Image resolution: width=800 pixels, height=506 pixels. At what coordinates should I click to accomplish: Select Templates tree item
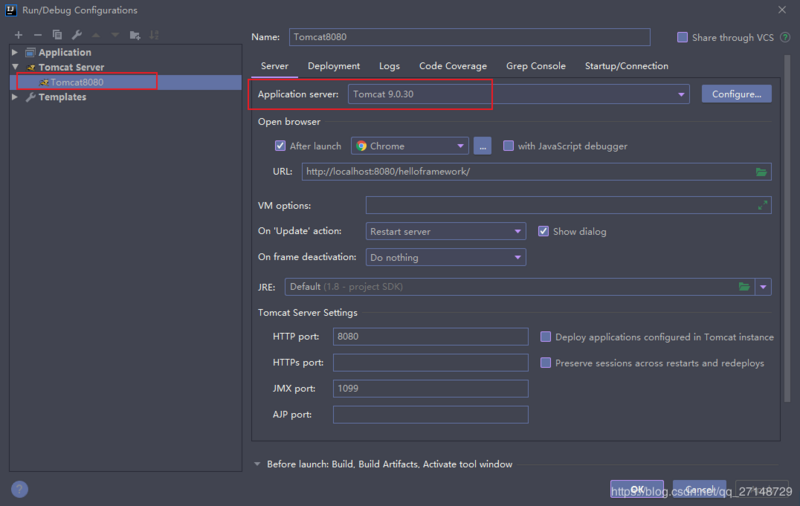coord(62,96)
